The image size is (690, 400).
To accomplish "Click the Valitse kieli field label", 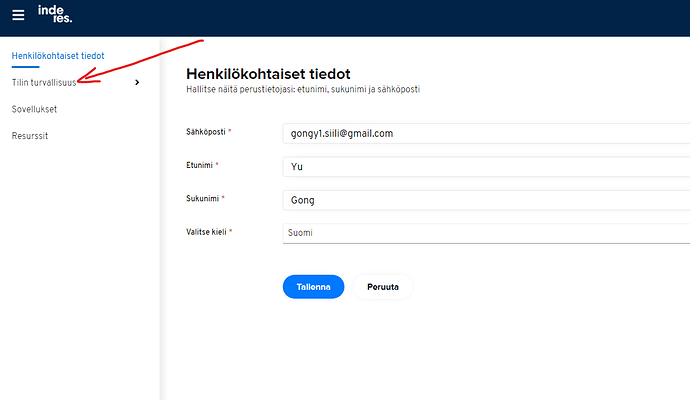I will [207, 231].
